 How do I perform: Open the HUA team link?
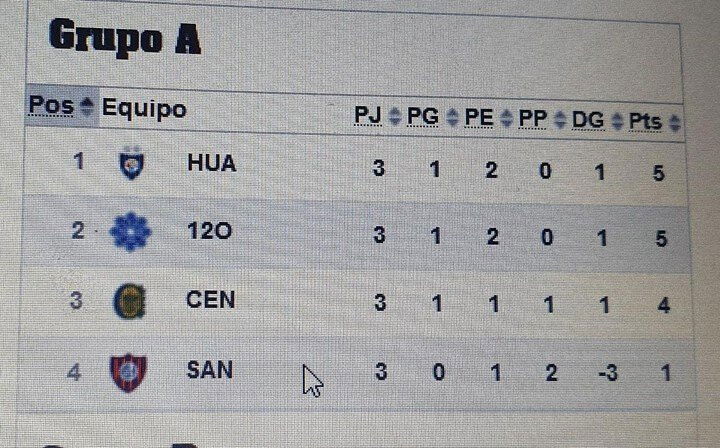(212, 163)
